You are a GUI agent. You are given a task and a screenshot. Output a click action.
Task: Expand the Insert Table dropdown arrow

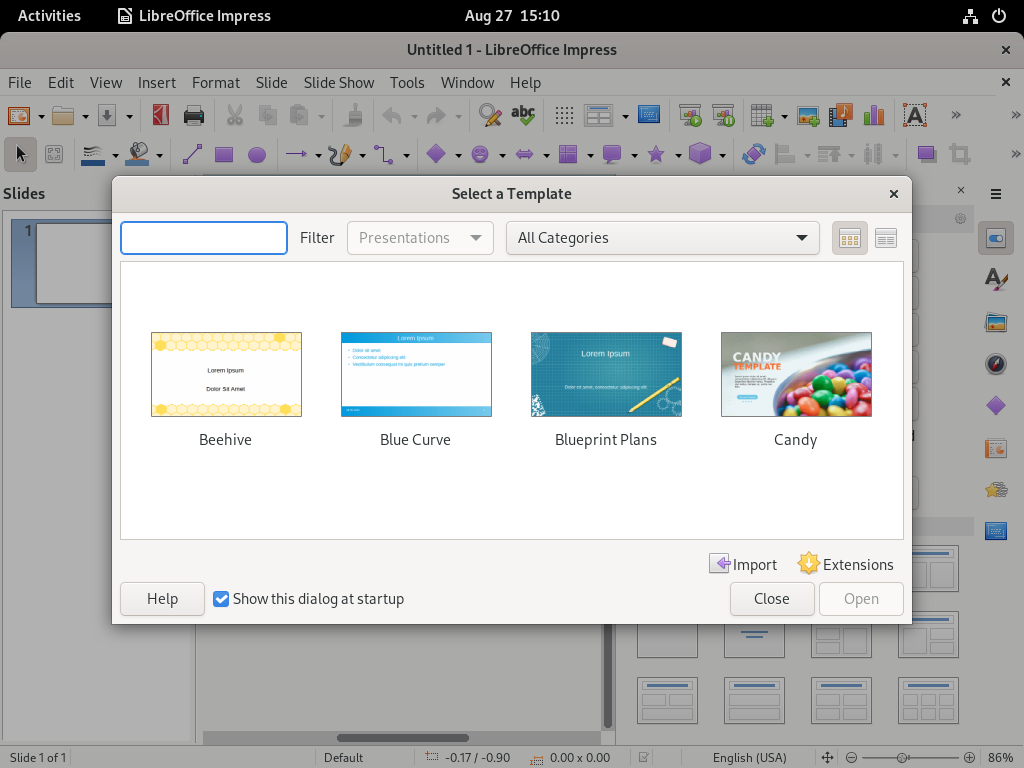tap(784, 117)
